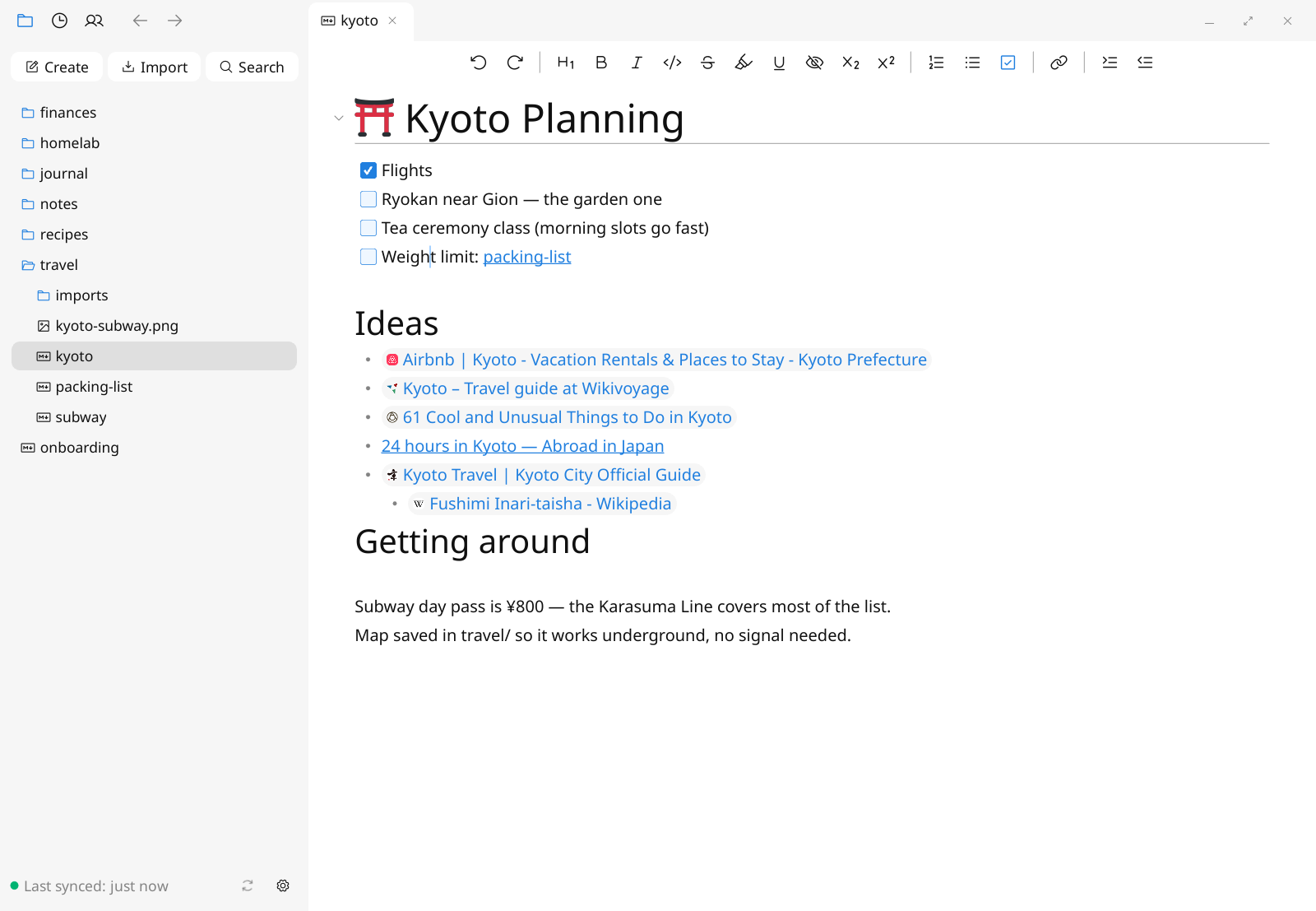Apply spoiler hidden-eye formatting
Screen dimensions: 1316x911
tap(814, 63)
